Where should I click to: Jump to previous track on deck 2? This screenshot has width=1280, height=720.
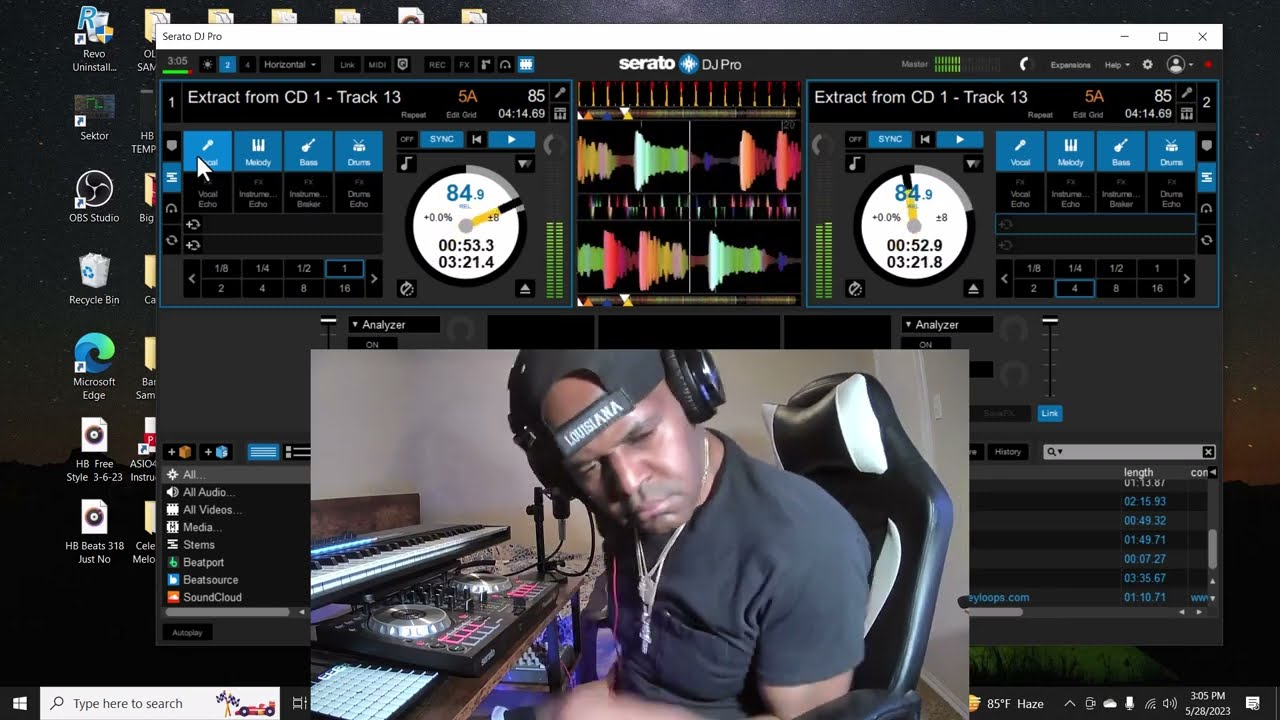pos(925,139)
